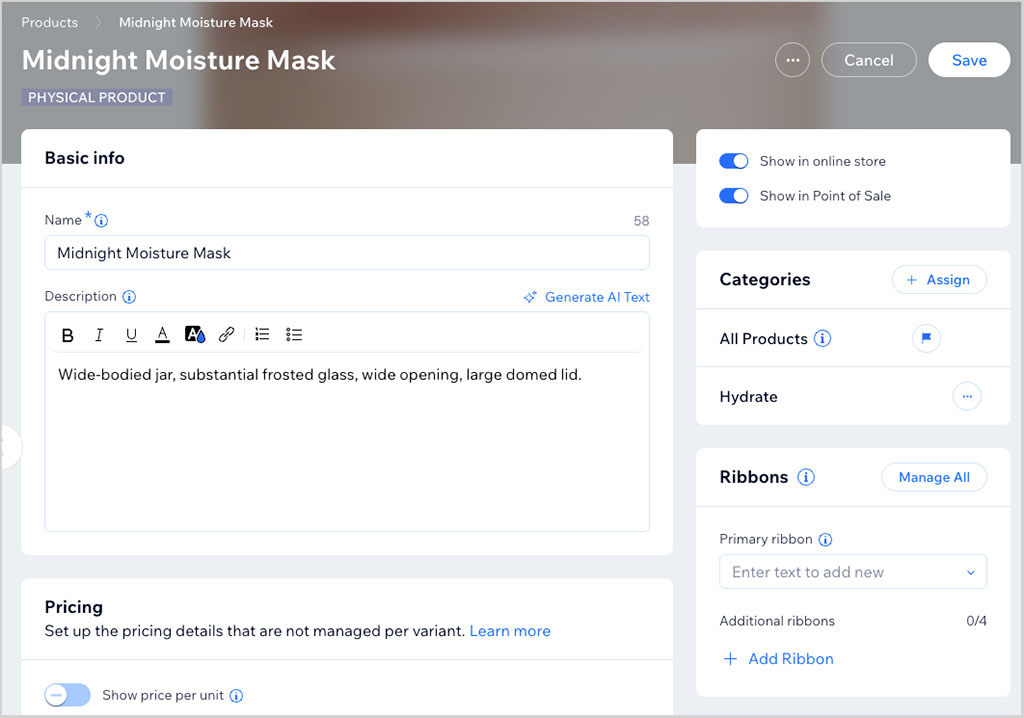Insert a numbered list

(263, 335)
